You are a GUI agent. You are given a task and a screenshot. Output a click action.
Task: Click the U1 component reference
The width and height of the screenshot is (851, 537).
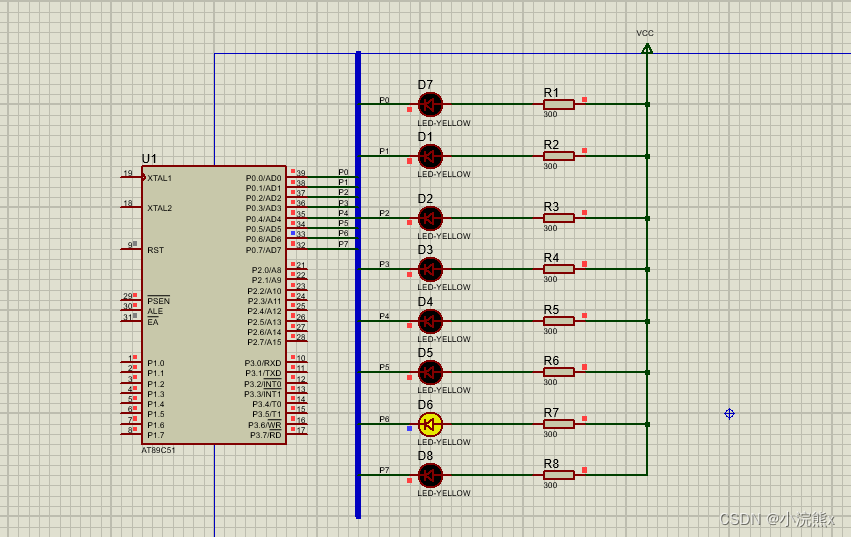(149, 159)
